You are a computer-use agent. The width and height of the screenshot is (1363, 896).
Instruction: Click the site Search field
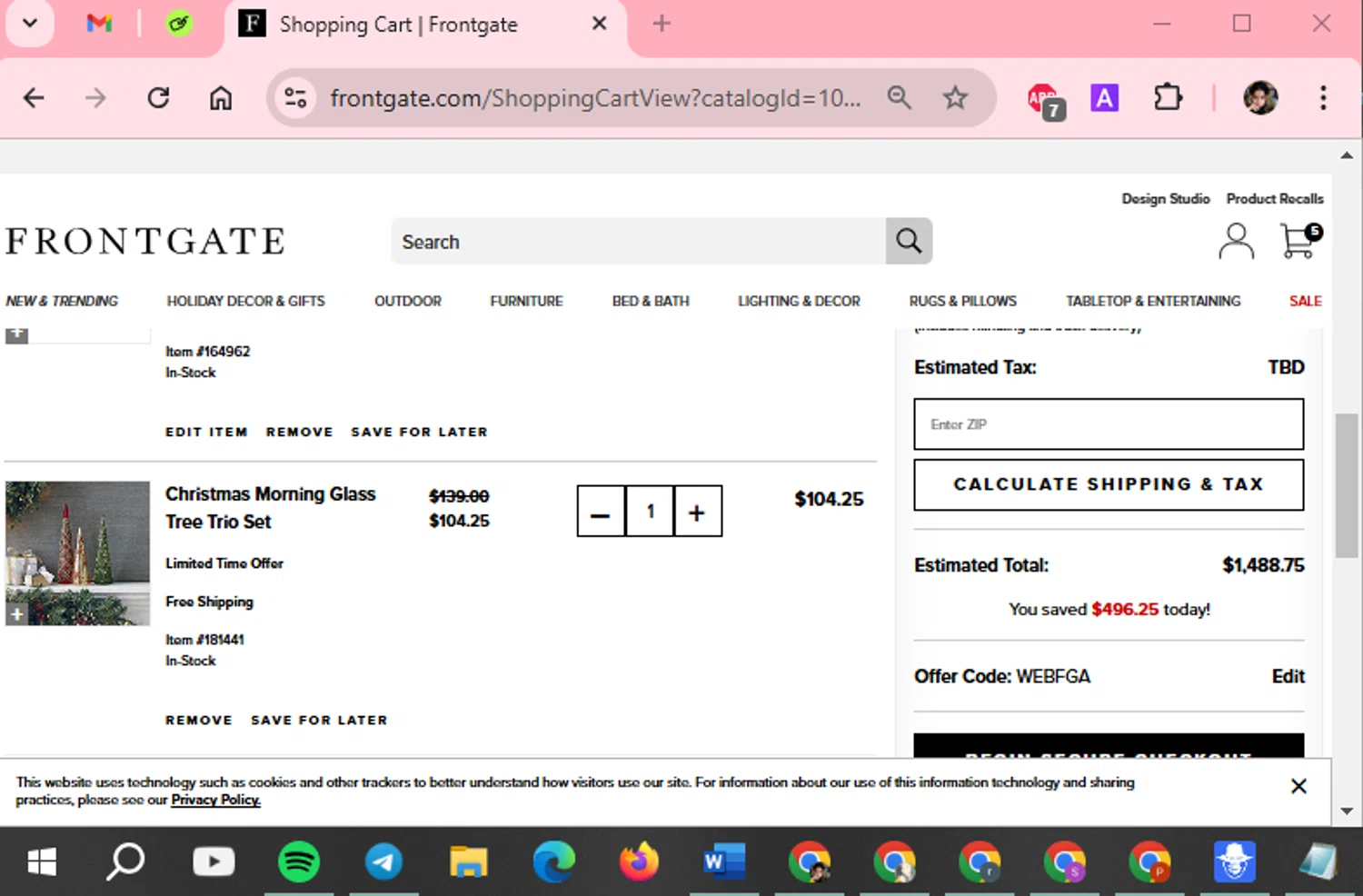(x=639, y=241)
